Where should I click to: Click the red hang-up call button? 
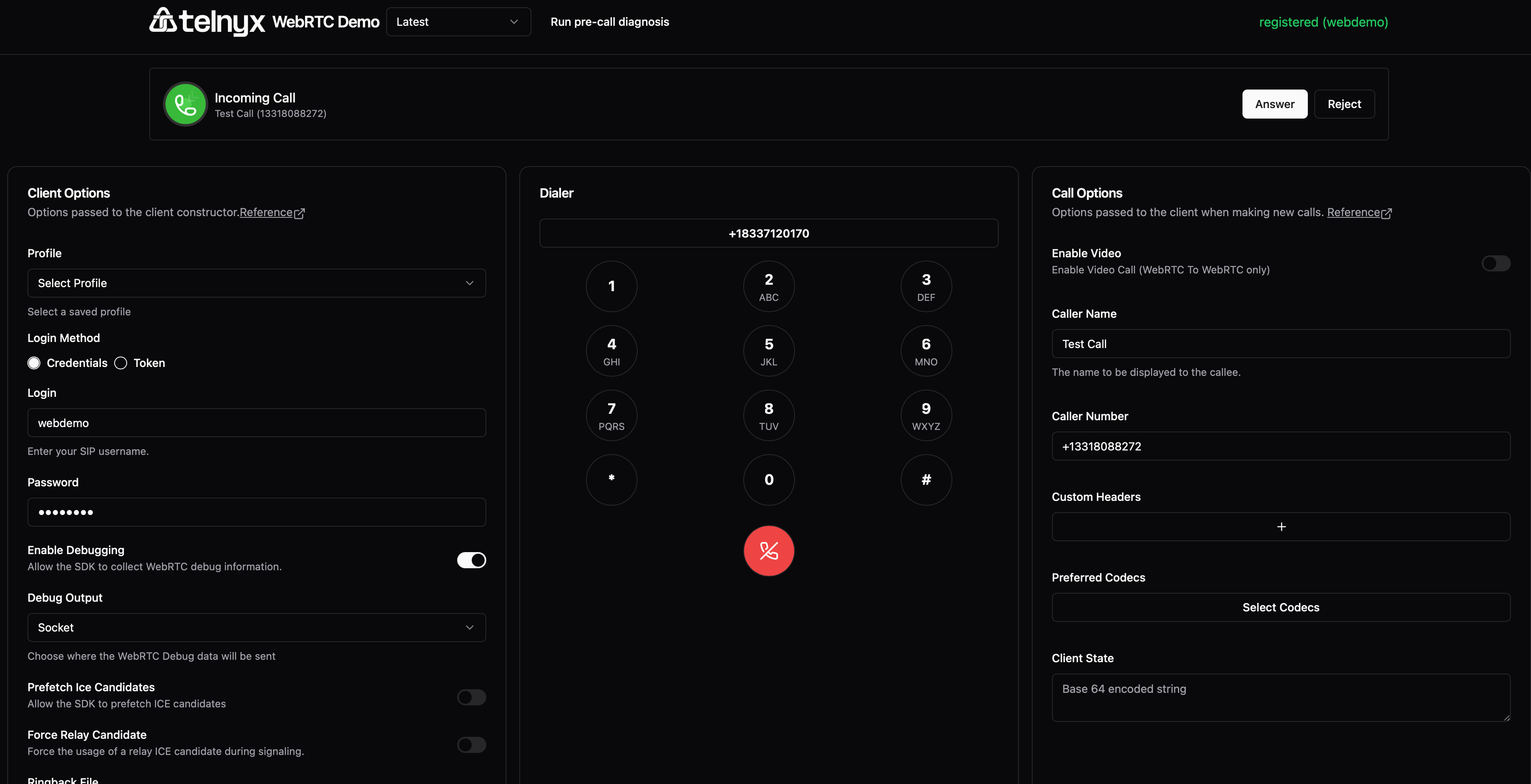tap(768, 550)
